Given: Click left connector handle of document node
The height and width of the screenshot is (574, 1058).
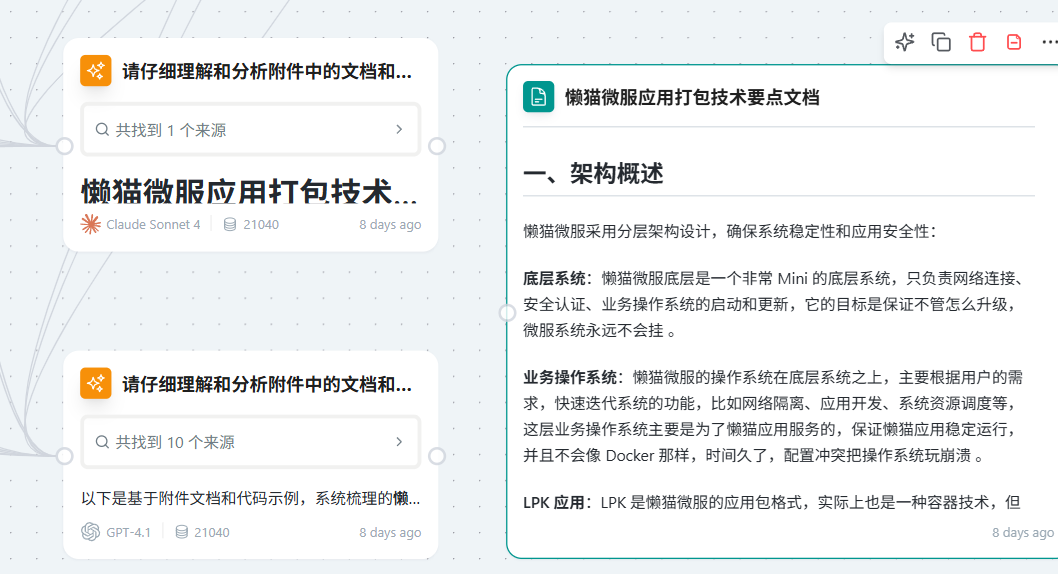Looking at the screenshot, I should click(507, 312).
